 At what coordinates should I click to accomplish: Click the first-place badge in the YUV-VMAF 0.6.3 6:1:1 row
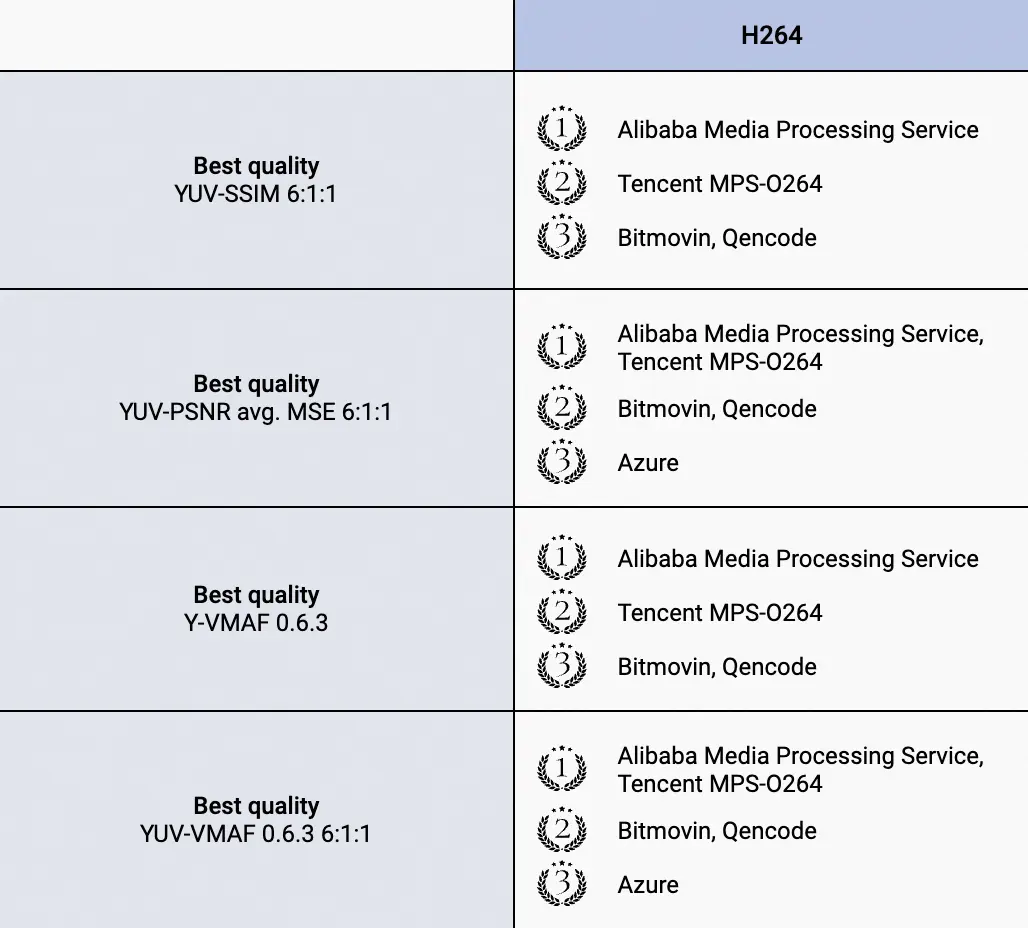pos(562,769)
